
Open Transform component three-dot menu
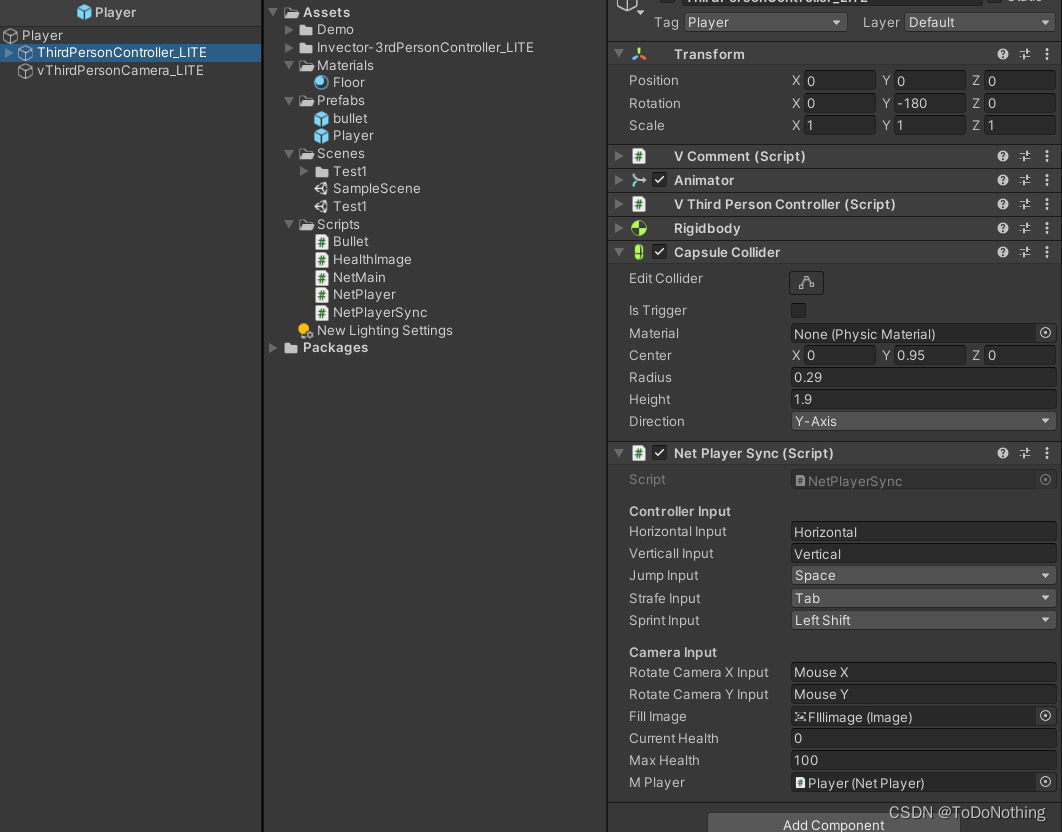coord(1047,54)
